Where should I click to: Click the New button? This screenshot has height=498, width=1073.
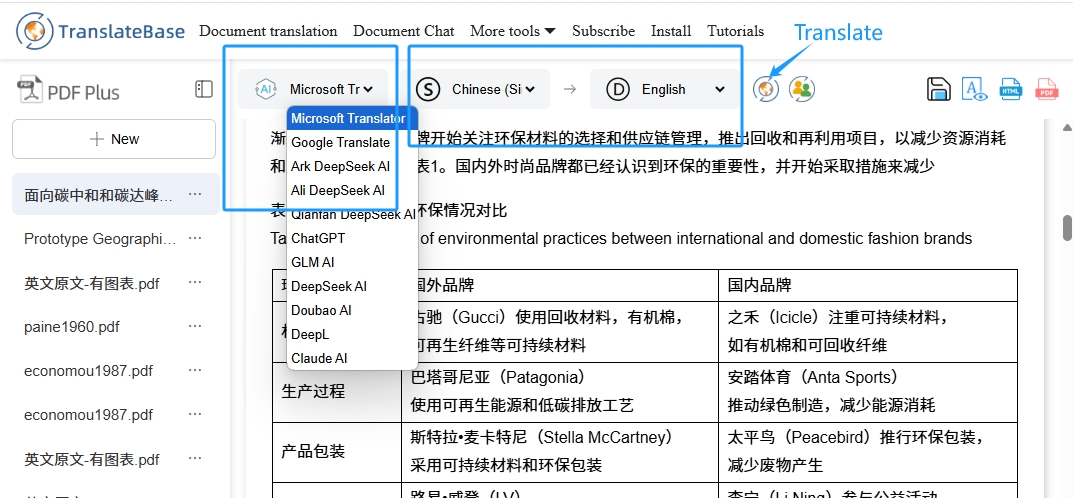pos(114,139)
